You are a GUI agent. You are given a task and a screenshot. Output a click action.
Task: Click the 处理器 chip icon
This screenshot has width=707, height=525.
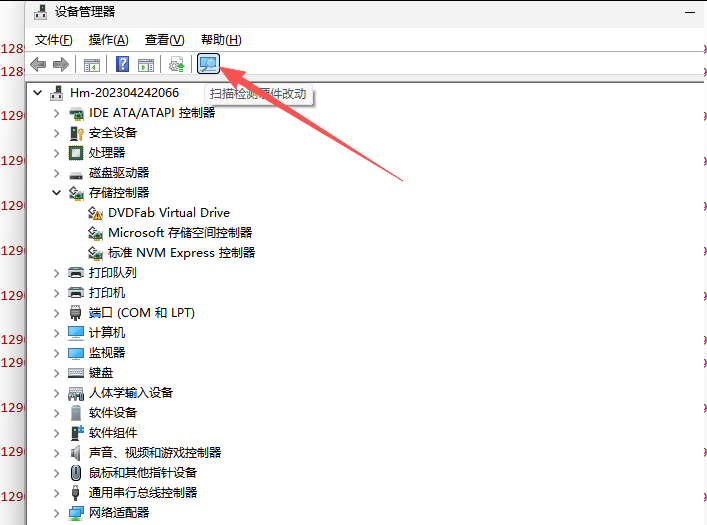coord(76,153)
